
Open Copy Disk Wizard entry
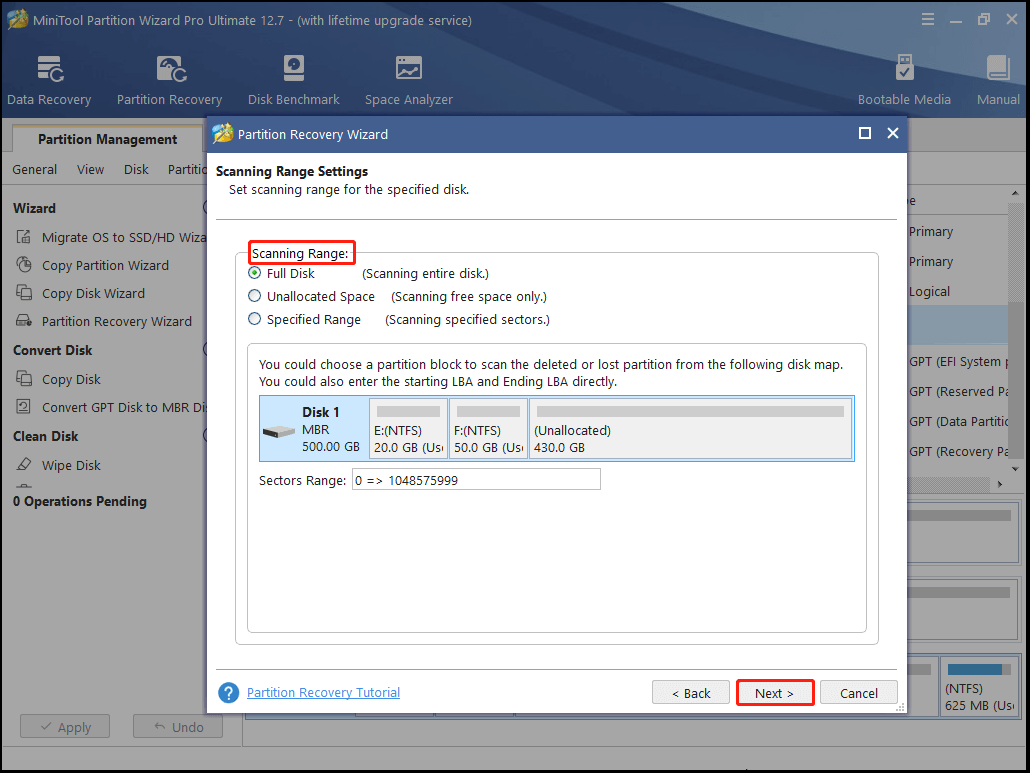(93, 294)
